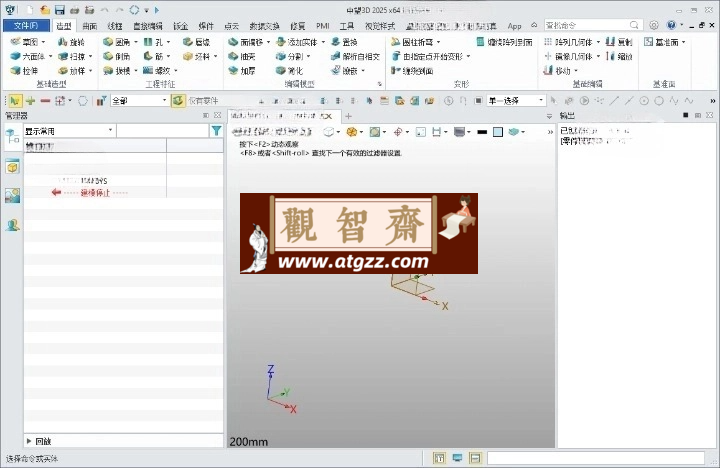The image size is (720, 468).
Task: Select the 置换 replace tool
Action: pos(344,42)
